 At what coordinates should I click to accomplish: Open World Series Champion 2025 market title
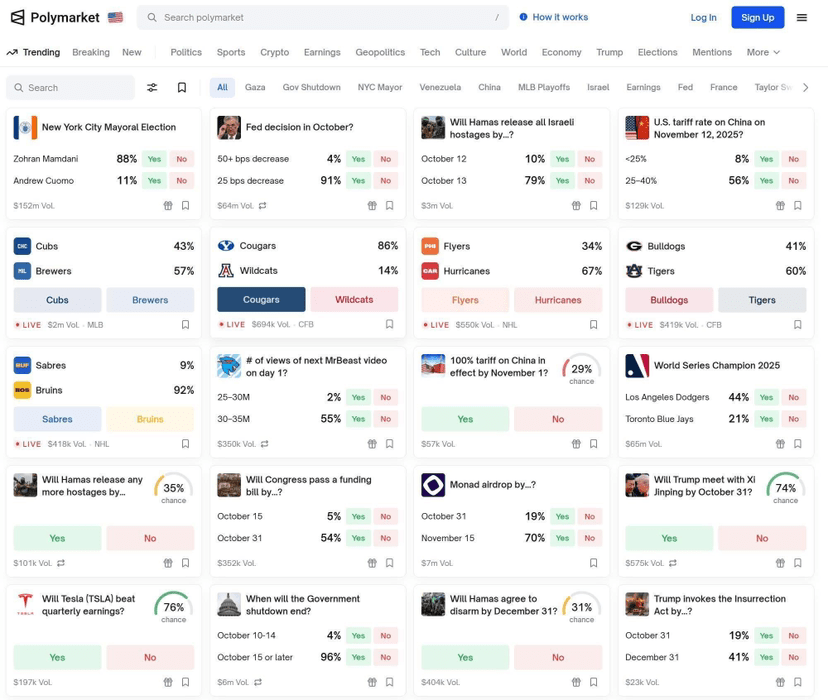(717, 365)
